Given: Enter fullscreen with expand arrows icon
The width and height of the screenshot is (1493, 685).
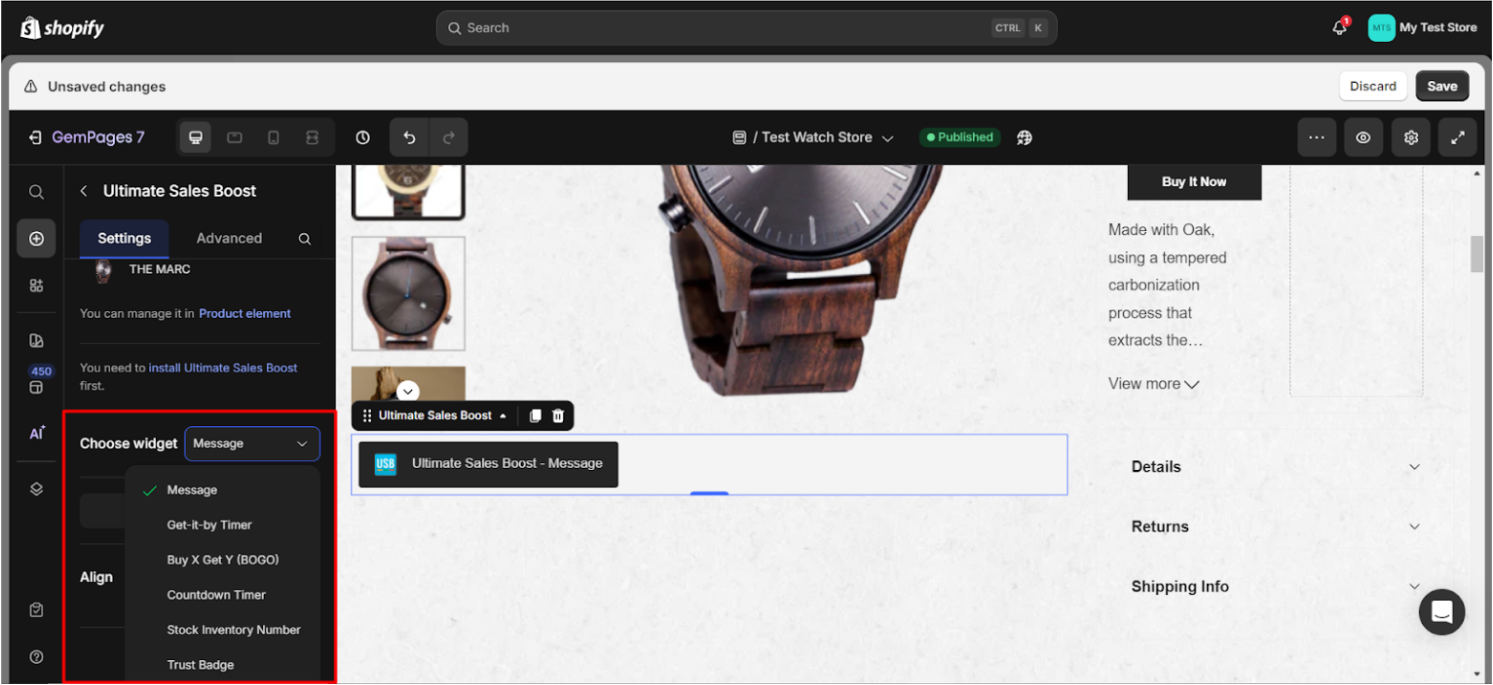Looking at the screenshot, I should coord(1458,138).
